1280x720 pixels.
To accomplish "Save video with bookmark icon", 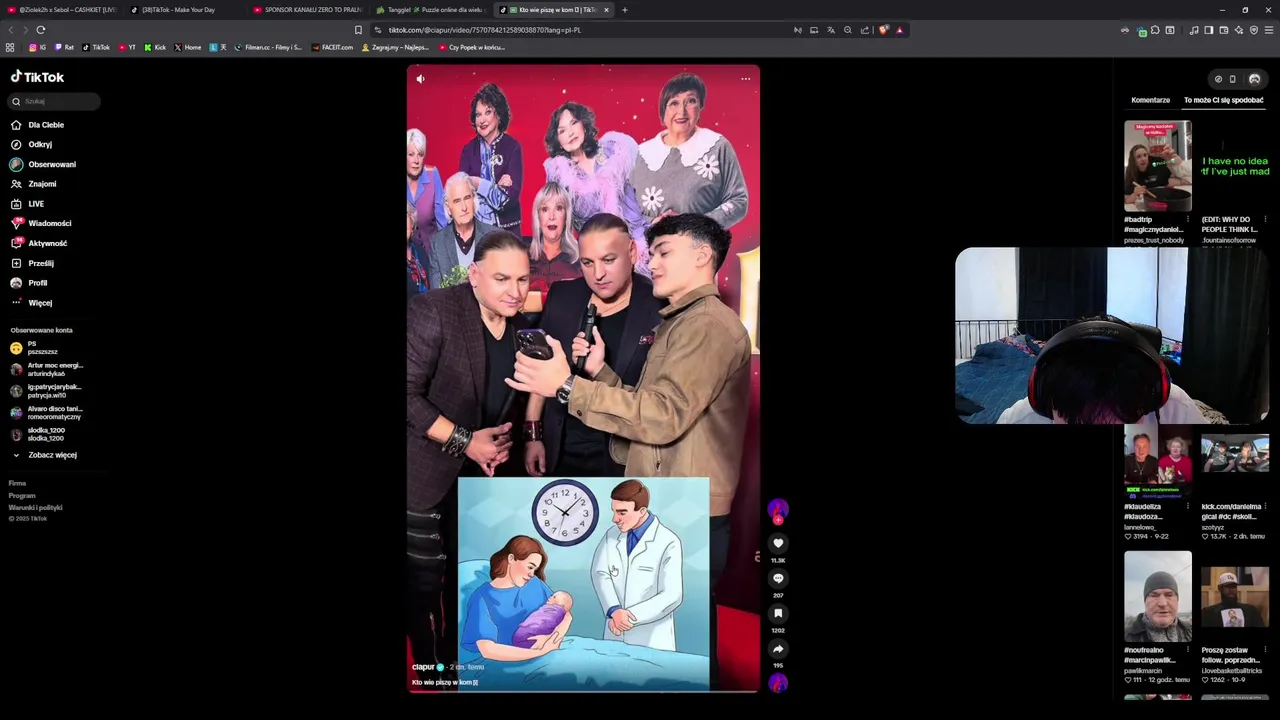I will [x=778, y=613].
